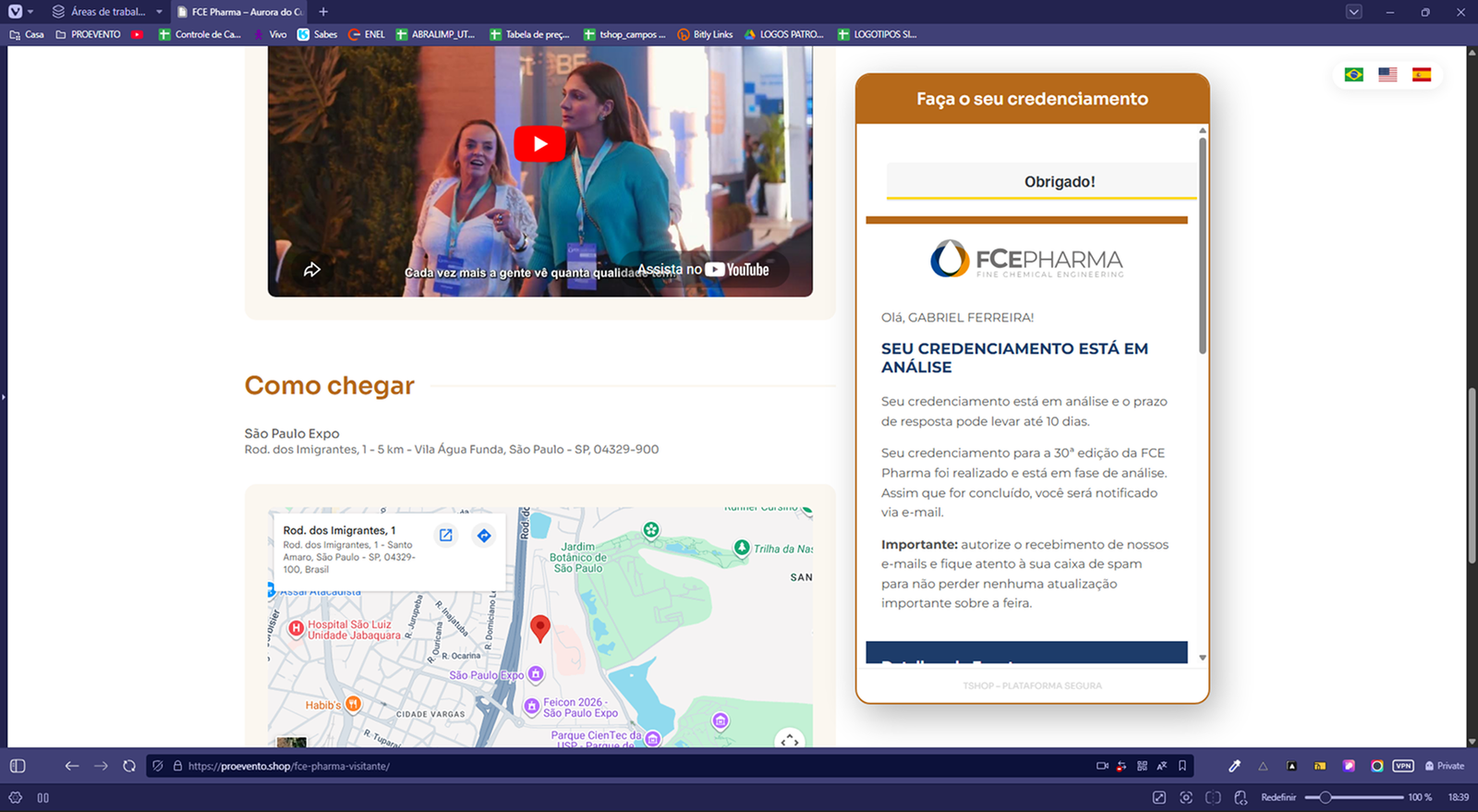Open the ENEL bookmark
Screen dimensions: 1478x812
pos(367,35)
